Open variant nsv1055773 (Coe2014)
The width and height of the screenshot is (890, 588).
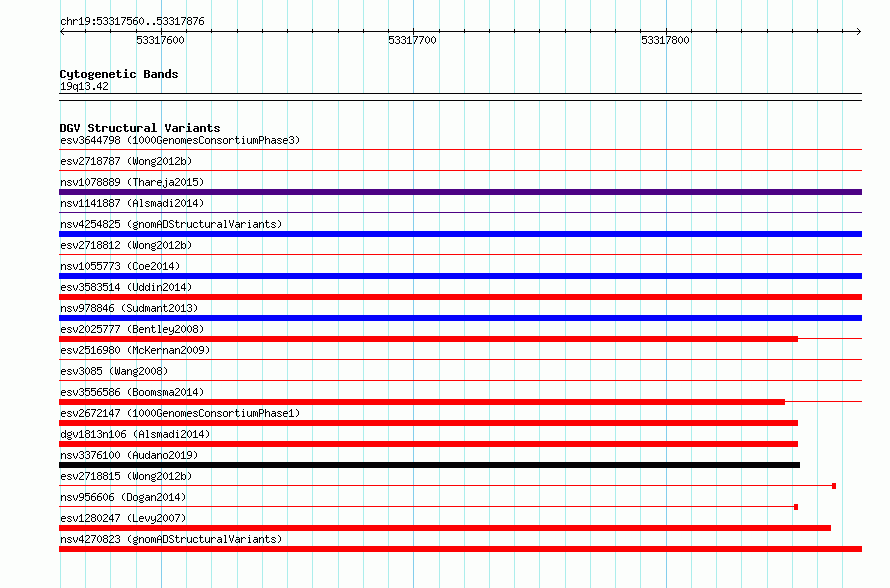[x=120, y=266]
